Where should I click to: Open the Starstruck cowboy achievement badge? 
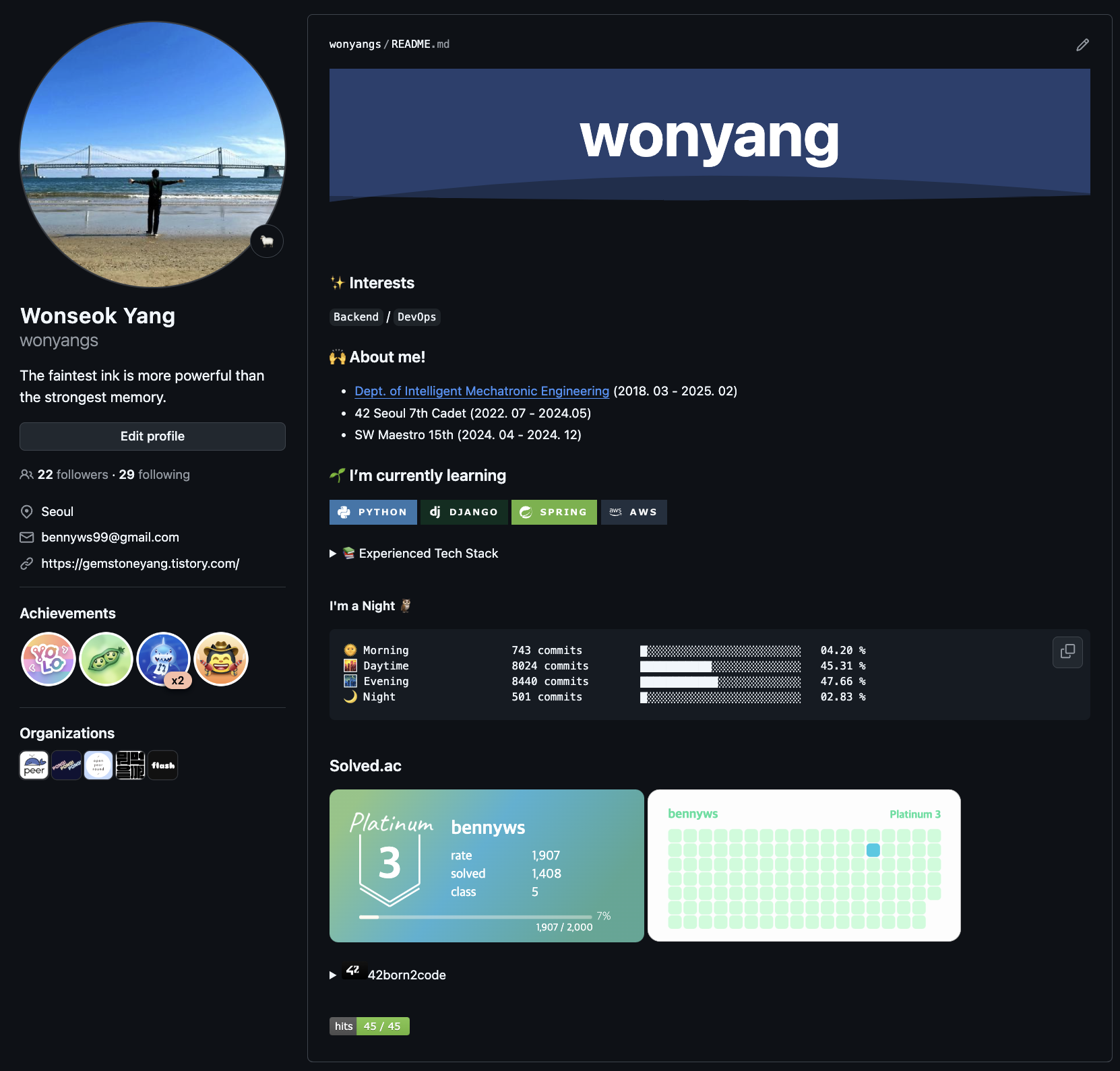point(221,659)
